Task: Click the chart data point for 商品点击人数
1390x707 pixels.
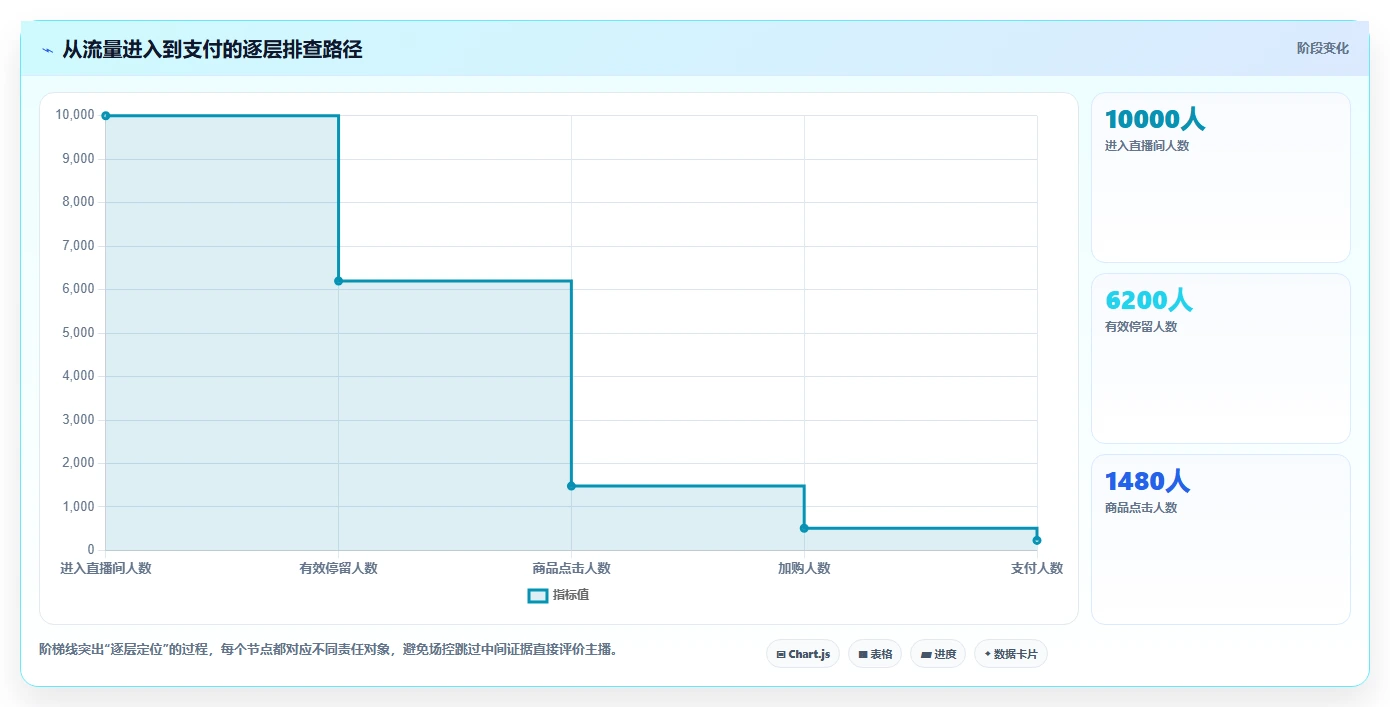Action: point(571,486)
